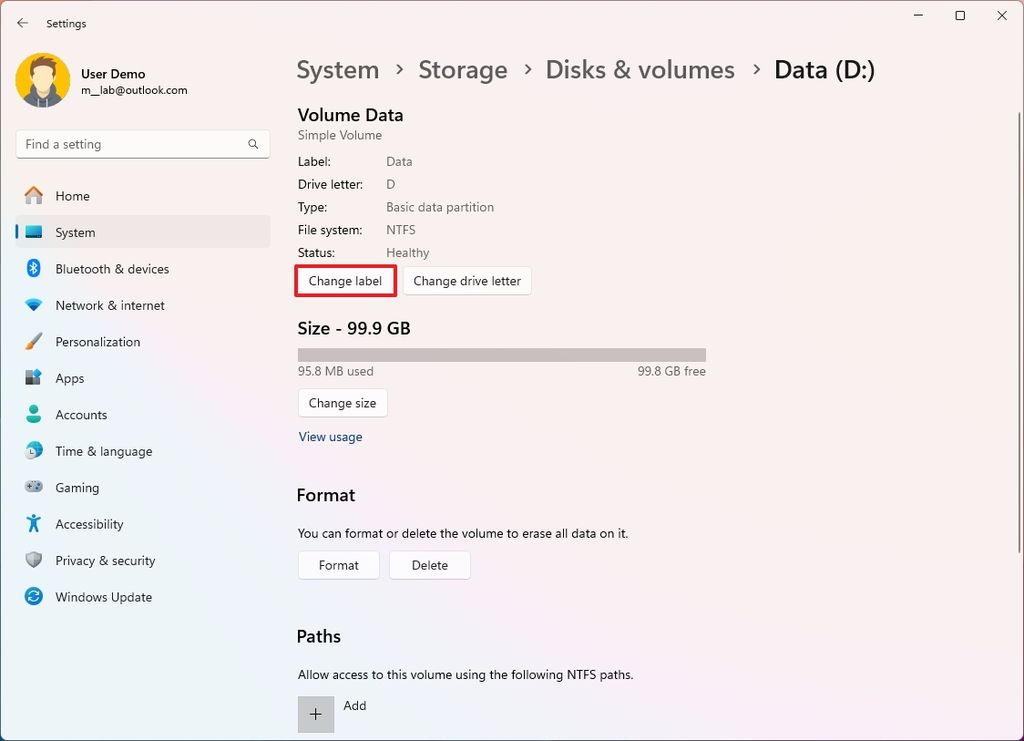Click the storage usage bar

point(500,353)
